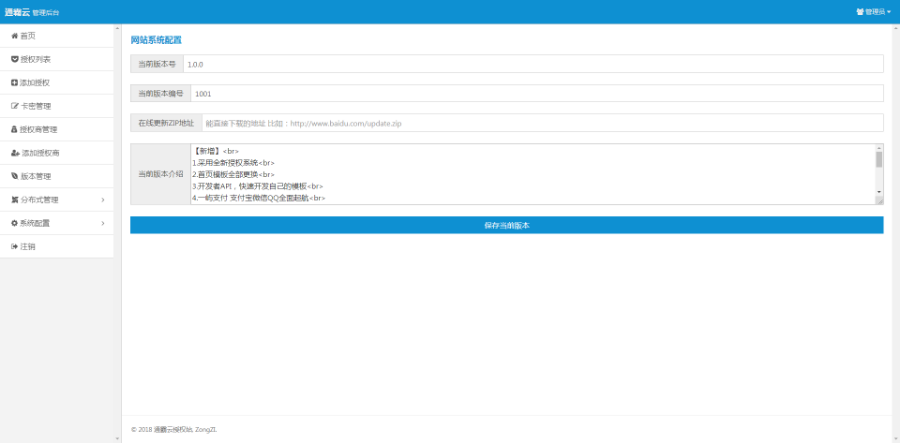The image size is (900, 443).
Task: Click the line 2.首页模板全部更换
Action: coord(234,174)
